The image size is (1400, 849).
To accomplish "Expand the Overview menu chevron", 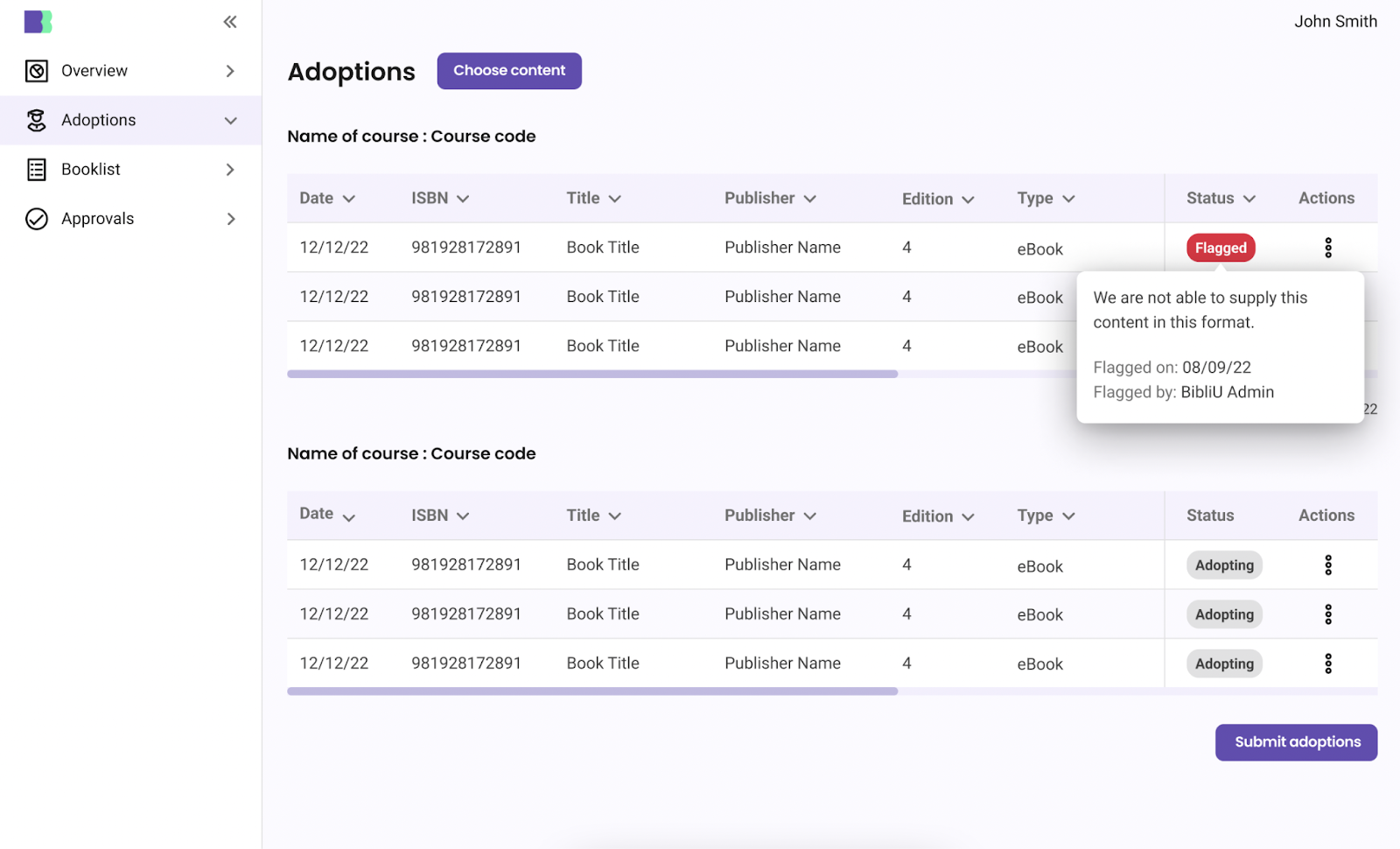I will click(230, 71).
